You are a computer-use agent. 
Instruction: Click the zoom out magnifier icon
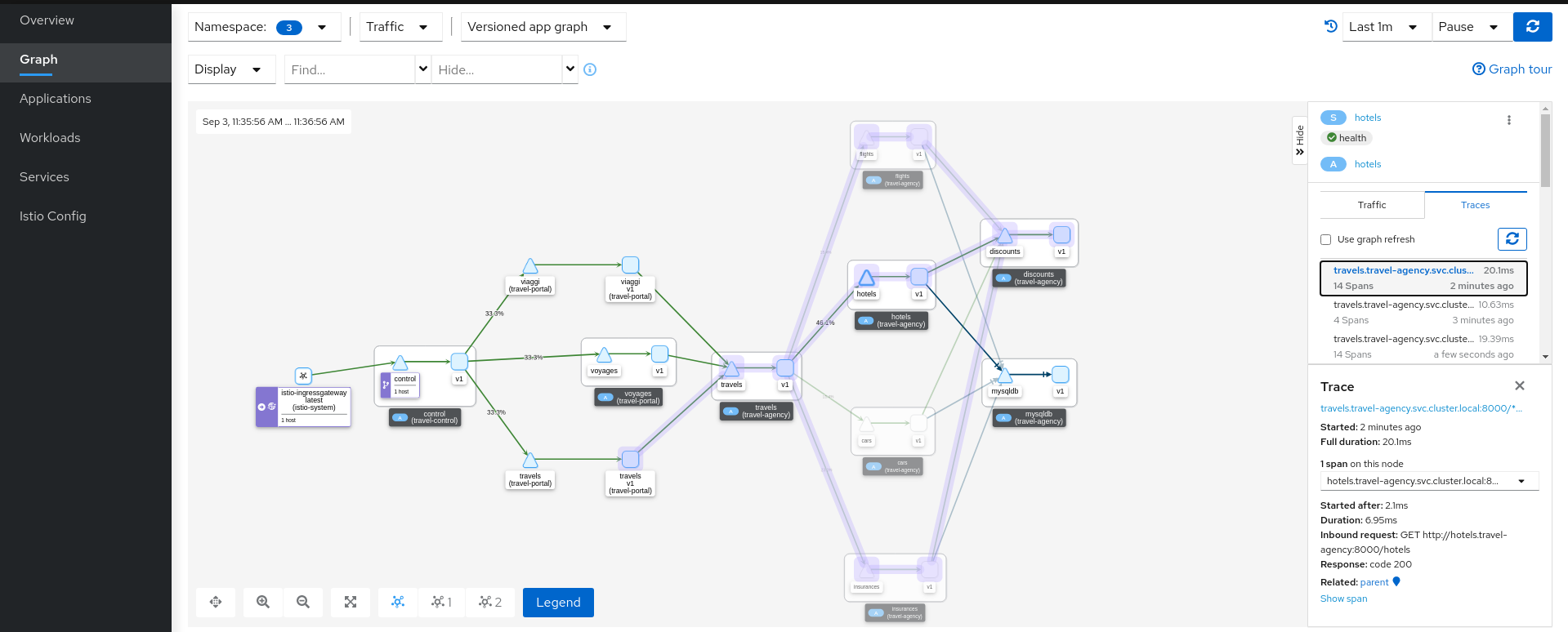(x=303, y=602)
